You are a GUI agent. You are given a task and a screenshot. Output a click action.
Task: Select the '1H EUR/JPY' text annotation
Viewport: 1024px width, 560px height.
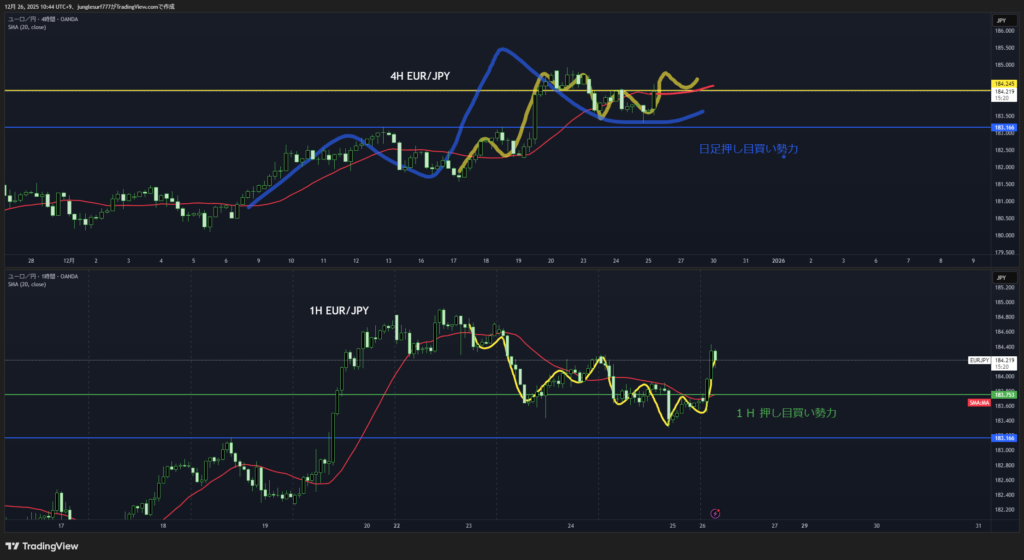pyautogui.click(x=339, y=311)
